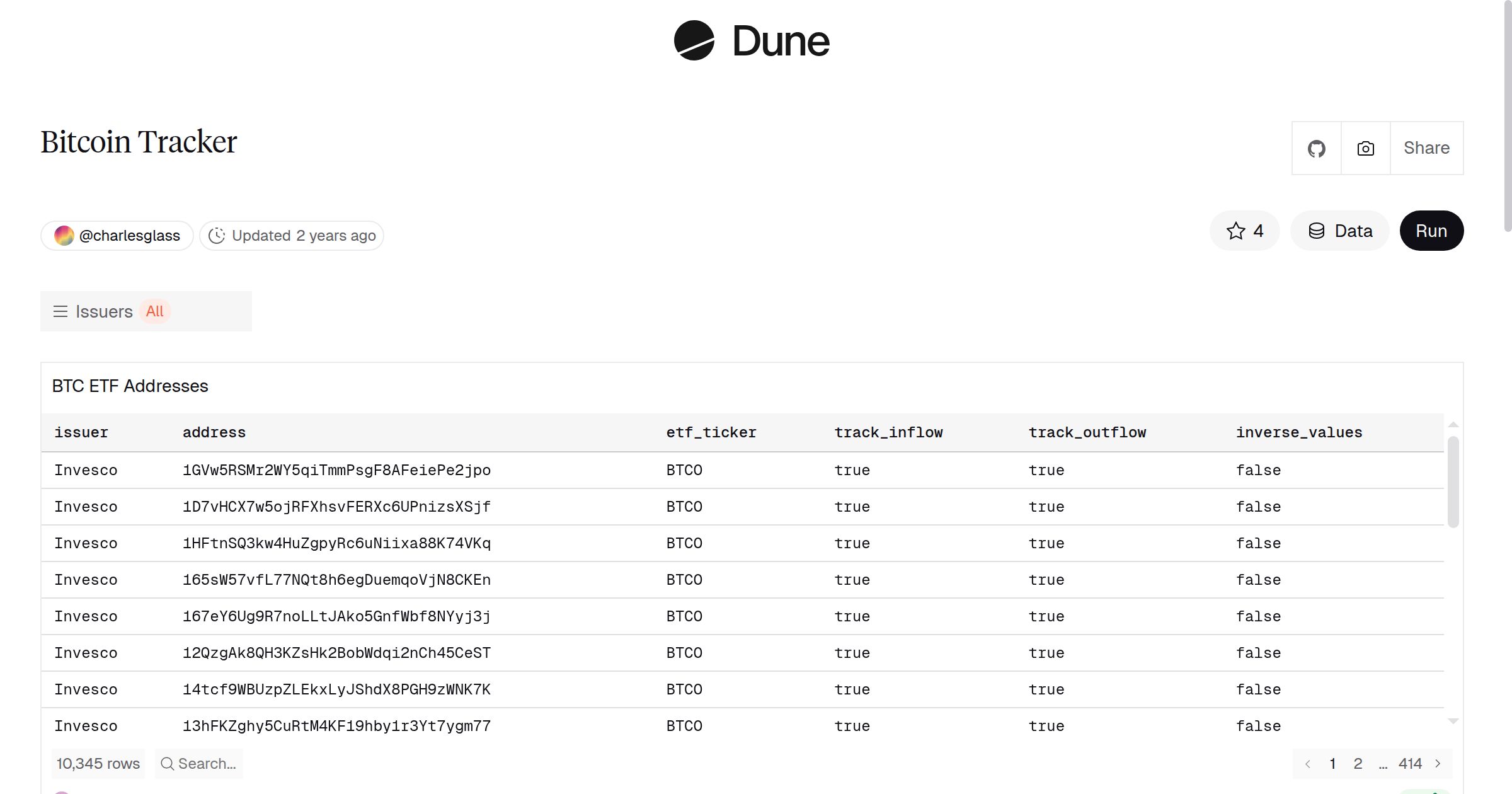Jump to page 414 of results

[1411, 763]
